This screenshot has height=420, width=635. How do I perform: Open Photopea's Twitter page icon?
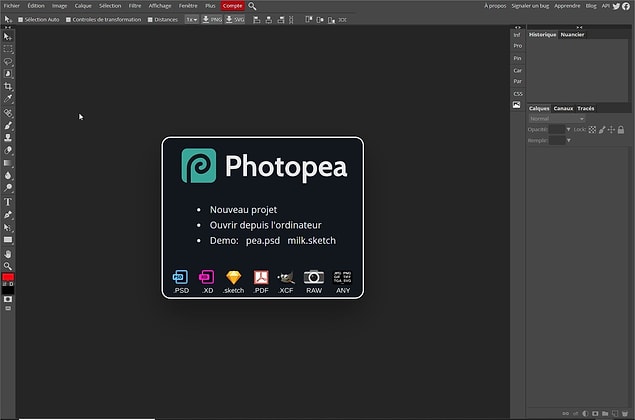tap(616, 6)
